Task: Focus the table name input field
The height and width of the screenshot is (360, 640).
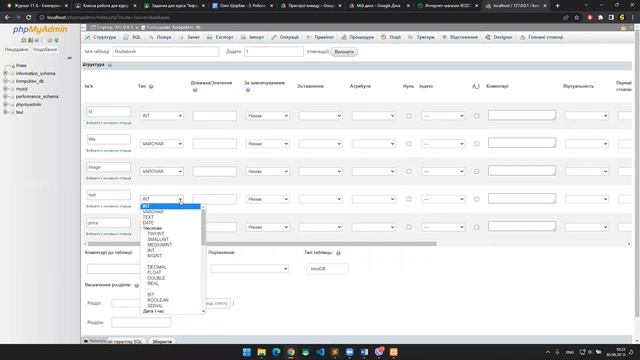Action: point(166,52)
